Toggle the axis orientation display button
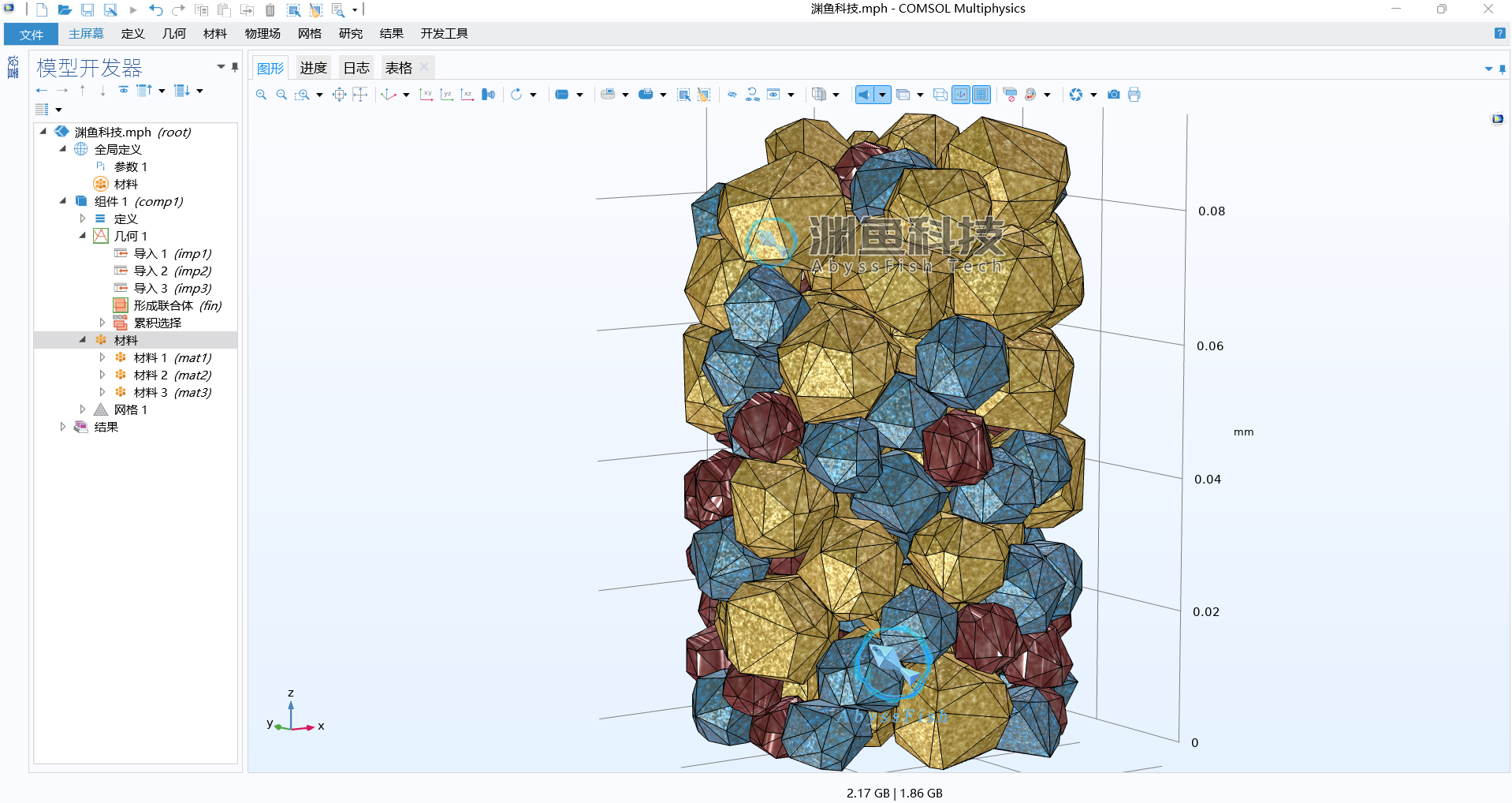The image size is (1512, 803). click(961, 95)
